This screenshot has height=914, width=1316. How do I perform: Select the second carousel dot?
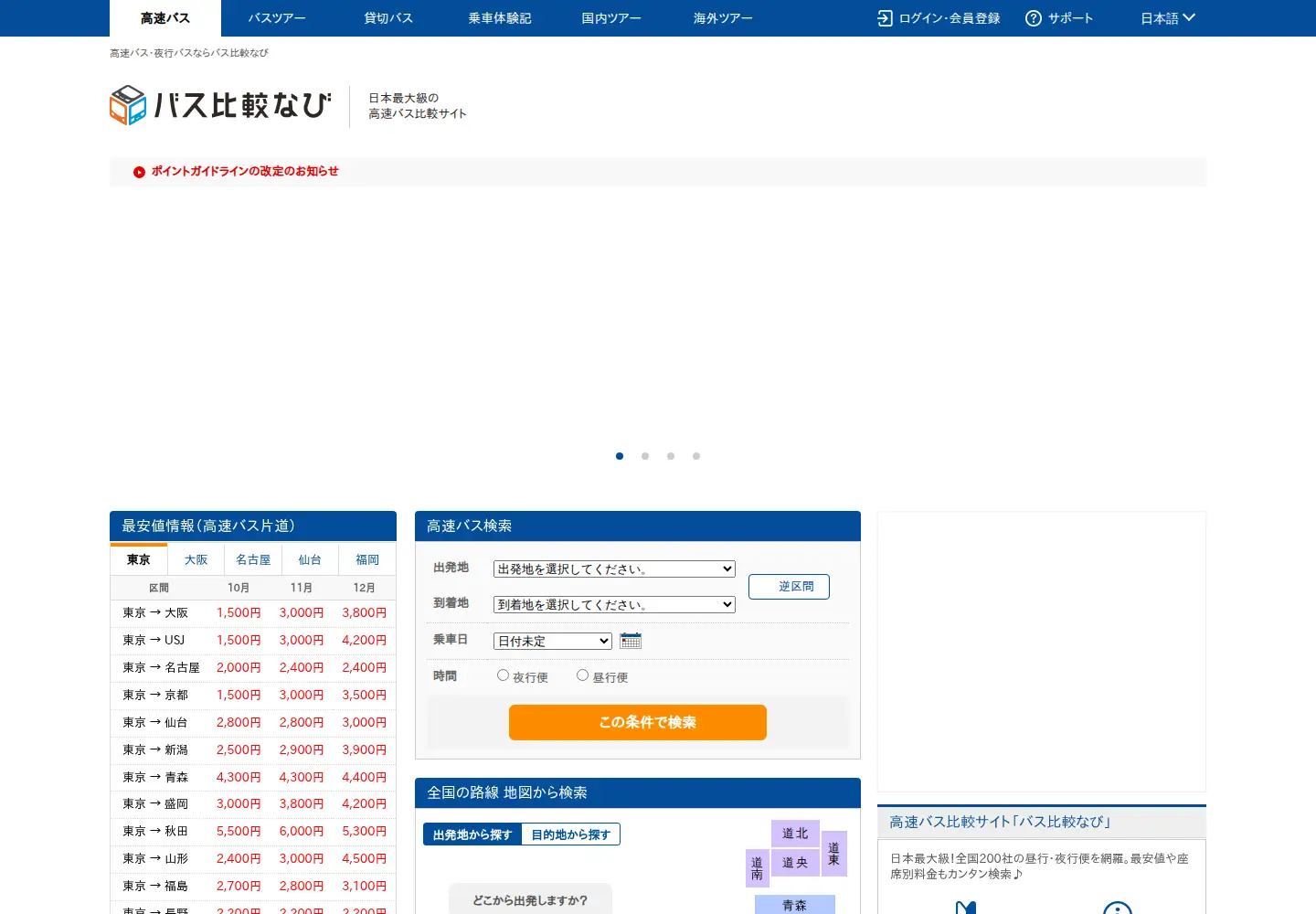[645, 456]
